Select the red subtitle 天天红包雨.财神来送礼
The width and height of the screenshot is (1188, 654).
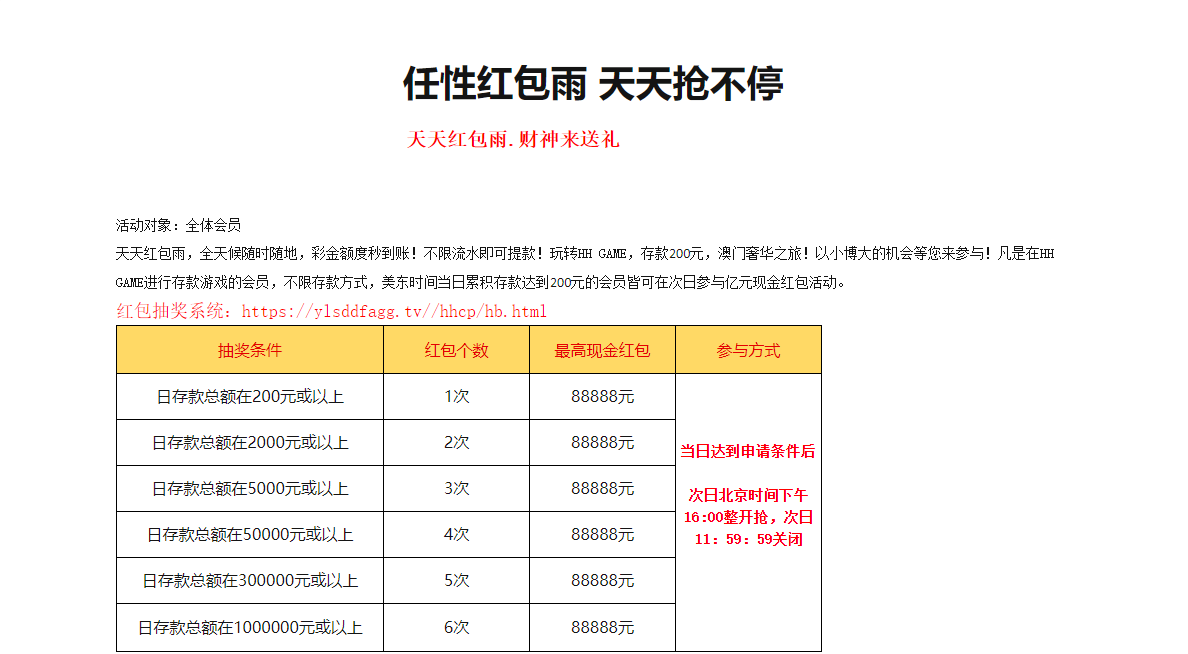[x=513, y=139]
